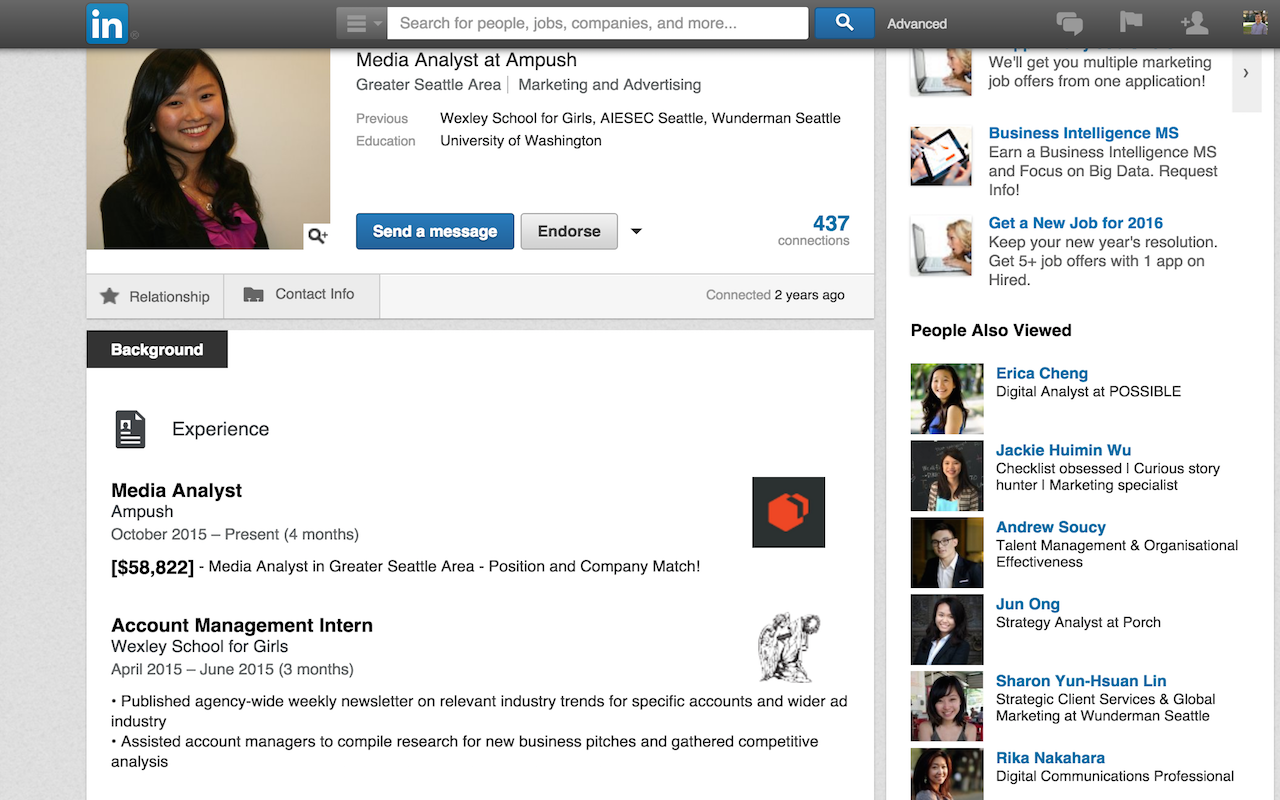This screenshot has height=800, width=1280.
Task: Open Andrew Soucy's profile
Action: (x=1051, y=527)
